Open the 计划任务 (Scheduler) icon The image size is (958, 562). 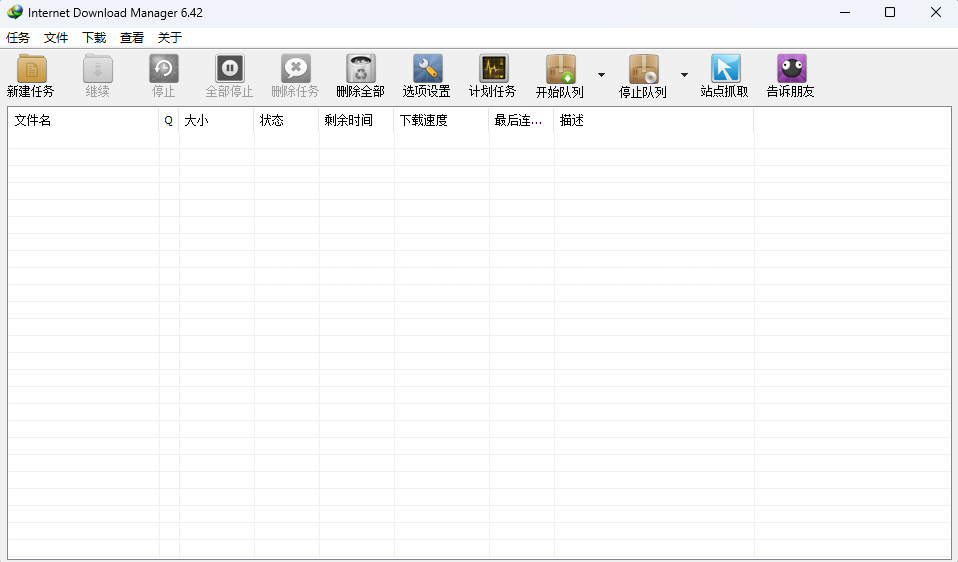(493, 68)
